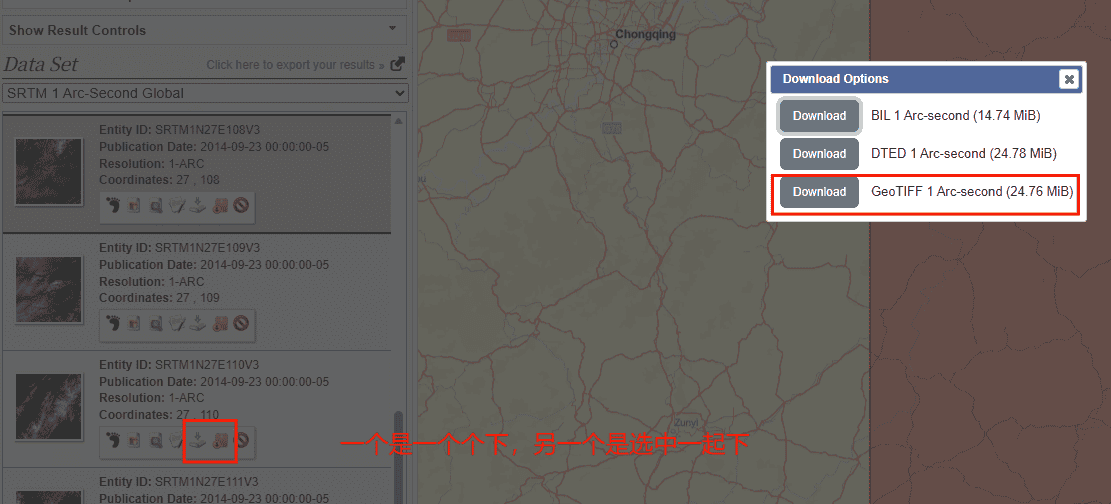Click compare browse icon for SRTM1N27E108V3

(156, 207)
